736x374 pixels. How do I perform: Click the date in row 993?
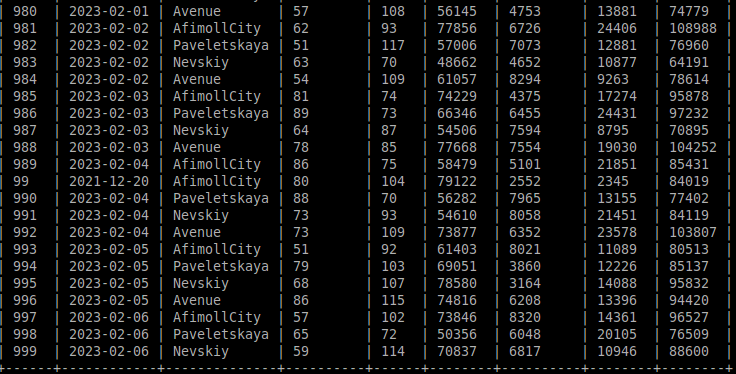tap(109, 249)
